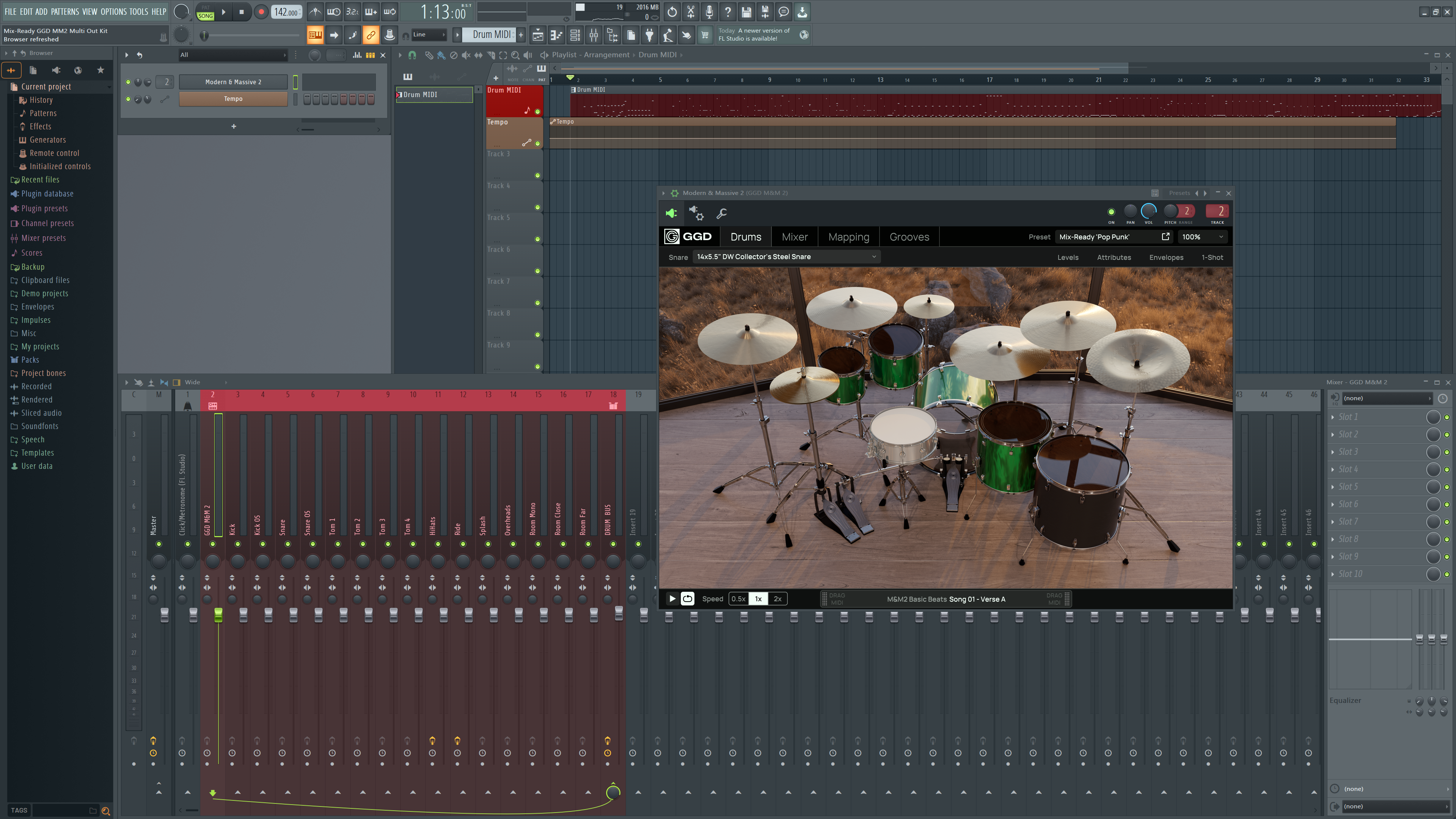This screenshot has width=1456, height=819.
Task: Click the Metronome icon in toolbar
Action: tap(315, 11)
